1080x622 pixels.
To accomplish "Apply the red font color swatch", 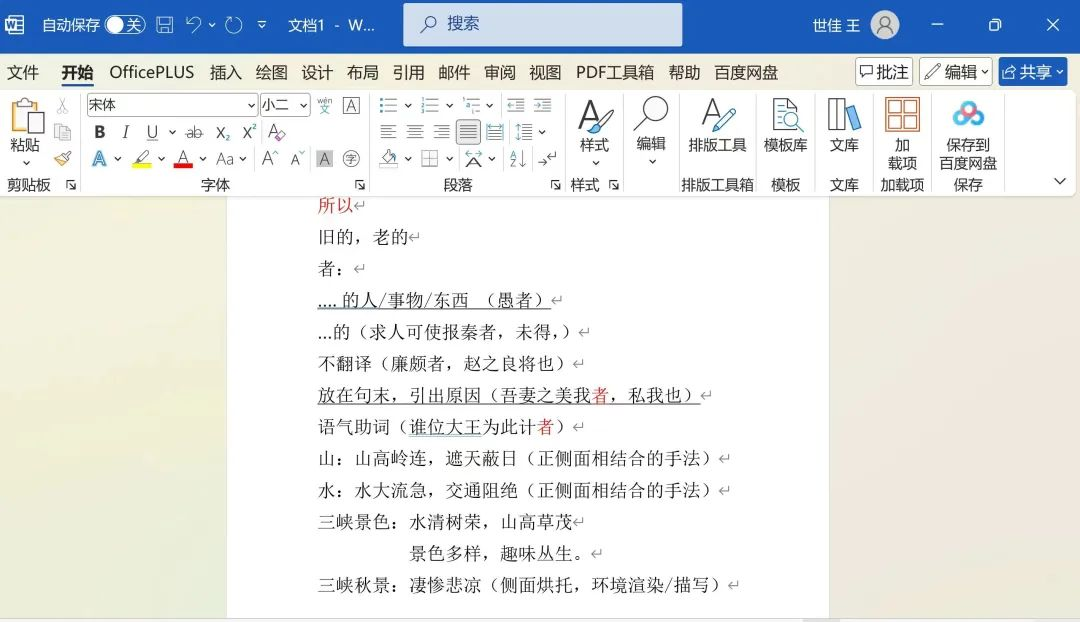I will point(183,159).
